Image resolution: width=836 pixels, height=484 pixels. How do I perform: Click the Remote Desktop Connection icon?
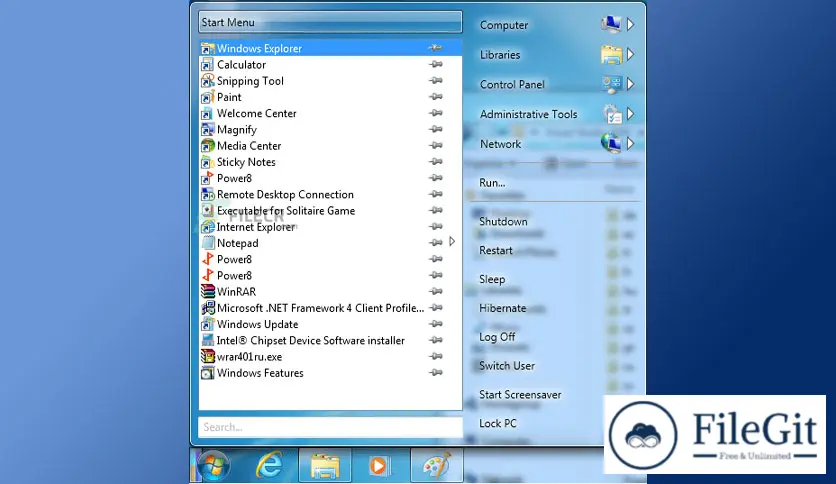coord(207,195)
